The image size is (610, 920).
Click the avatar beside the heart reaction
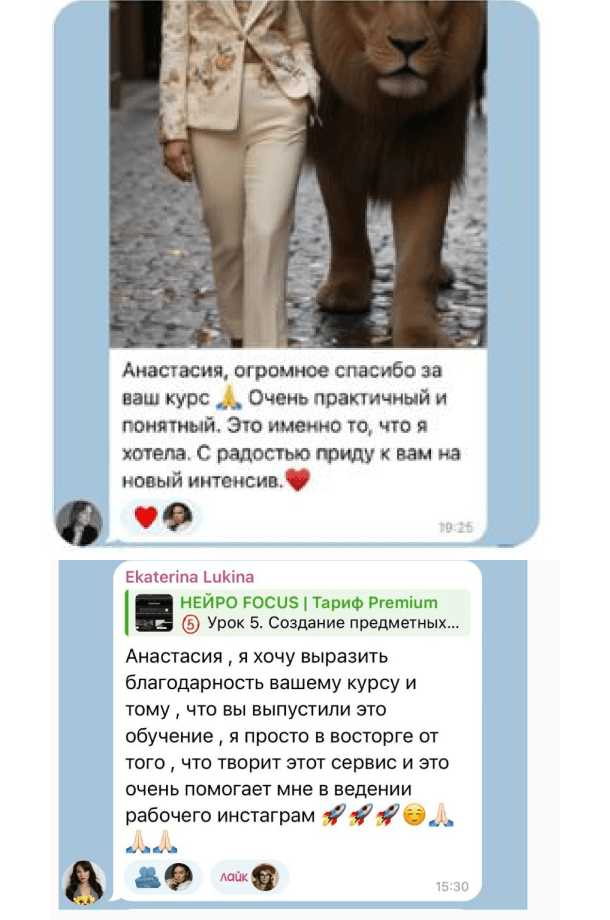tap(178, 517)
